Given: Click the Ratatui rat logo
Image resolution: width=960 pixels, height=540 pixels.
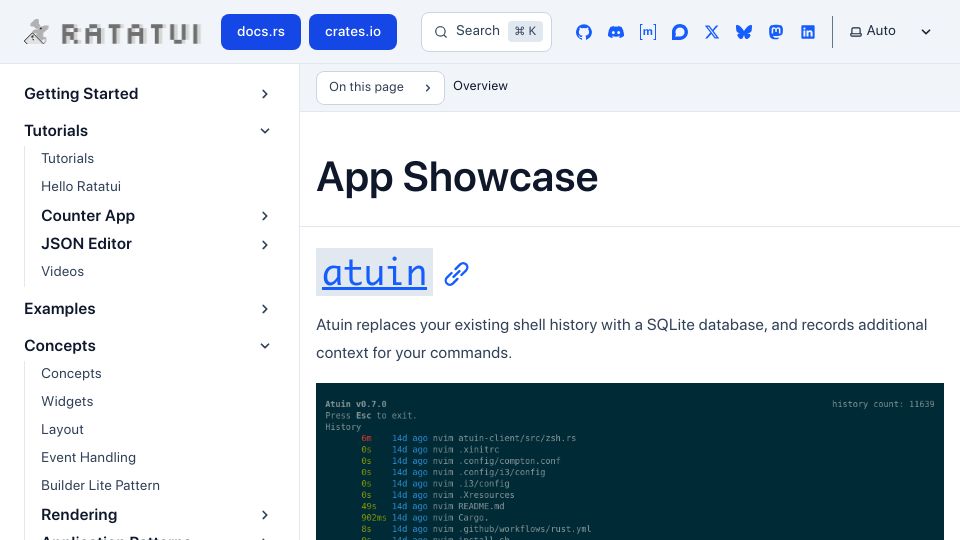Looking at the screenshot, I should pos(36,32).
